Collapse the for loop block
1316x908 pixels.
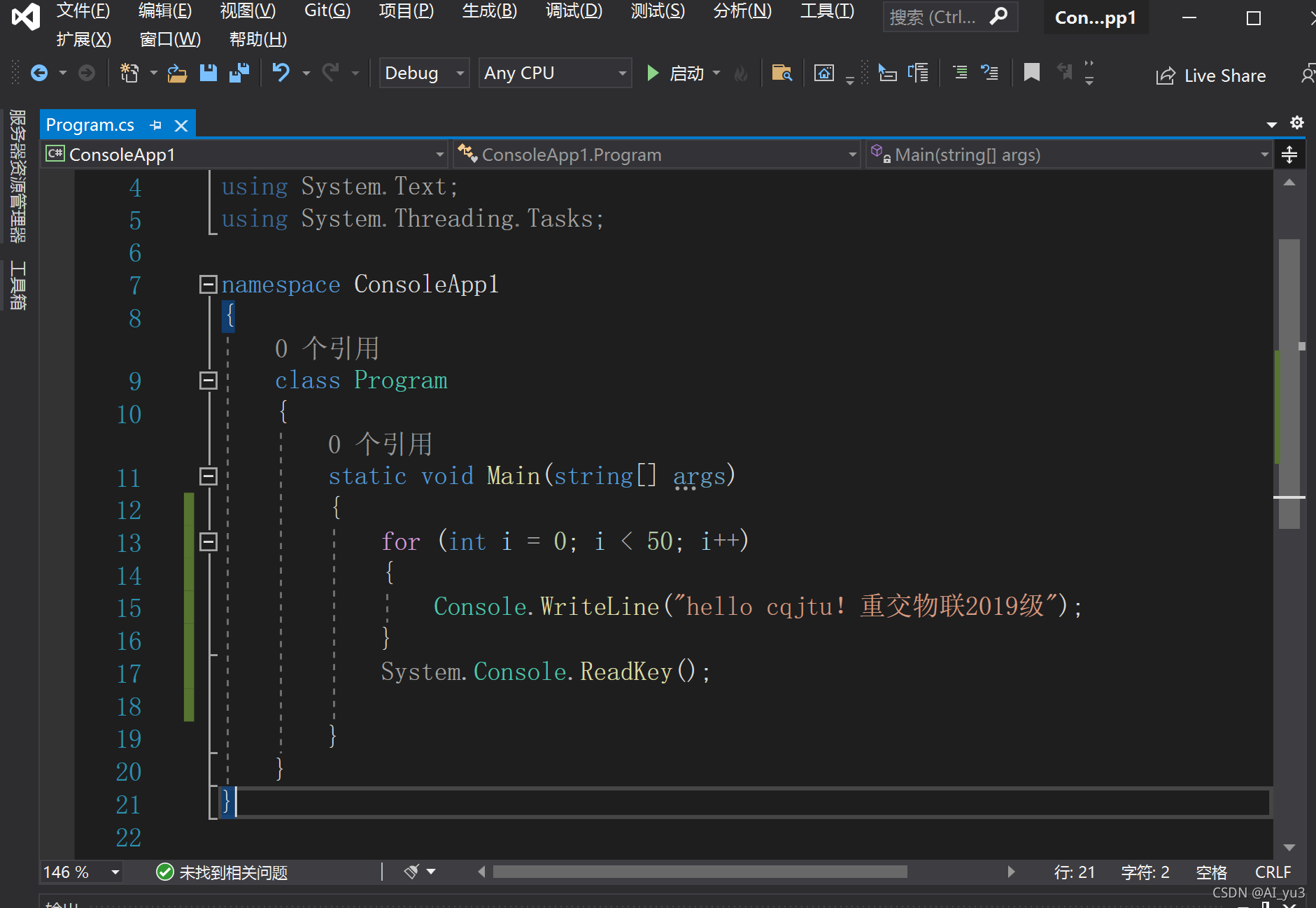(x=208, y=541)
